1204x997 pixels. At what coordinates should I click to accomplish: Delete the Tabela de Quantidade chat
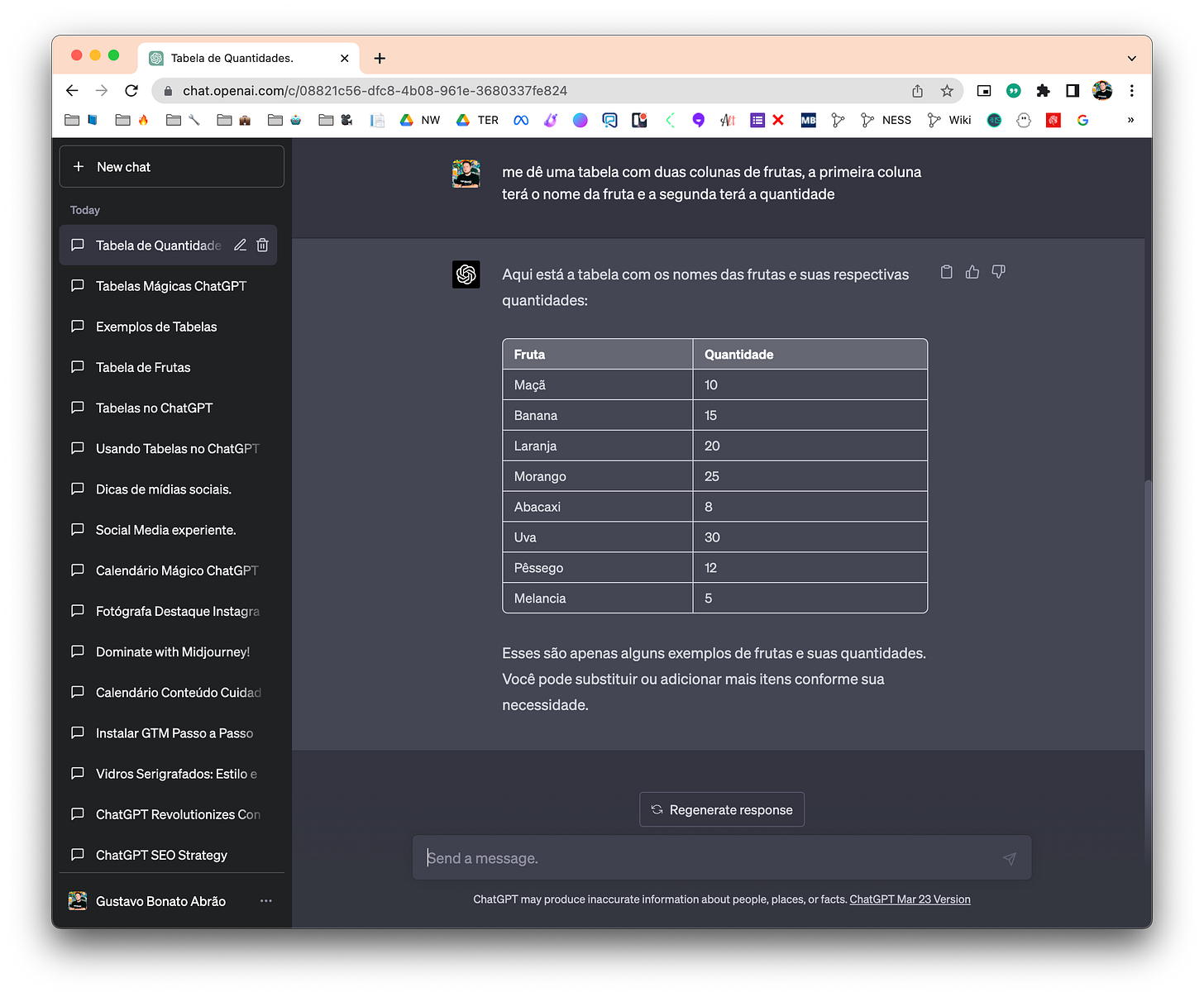[x=262, y=245]
